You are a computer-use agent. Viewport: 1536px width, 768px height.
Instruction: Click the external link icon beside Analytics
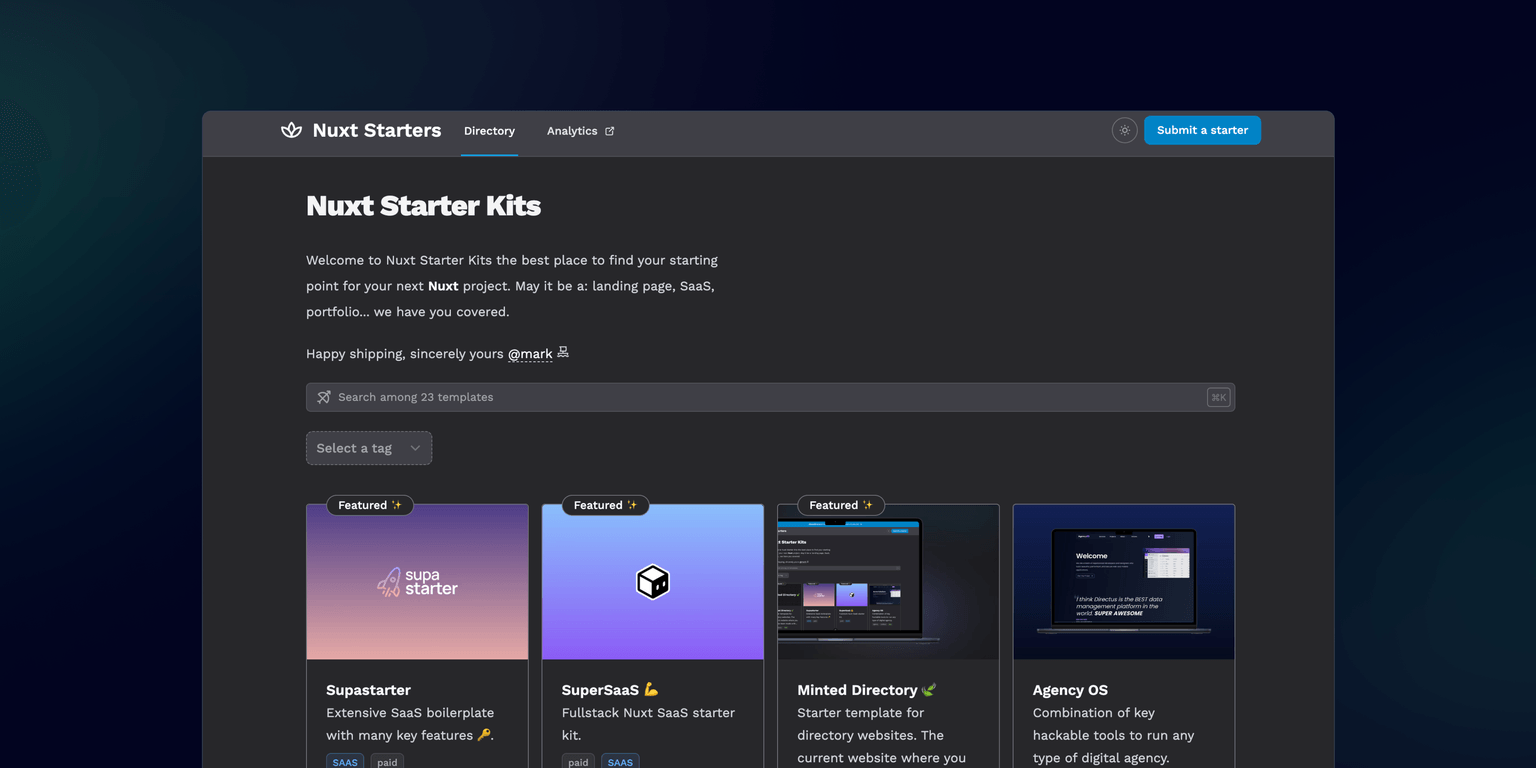[610, 131]
